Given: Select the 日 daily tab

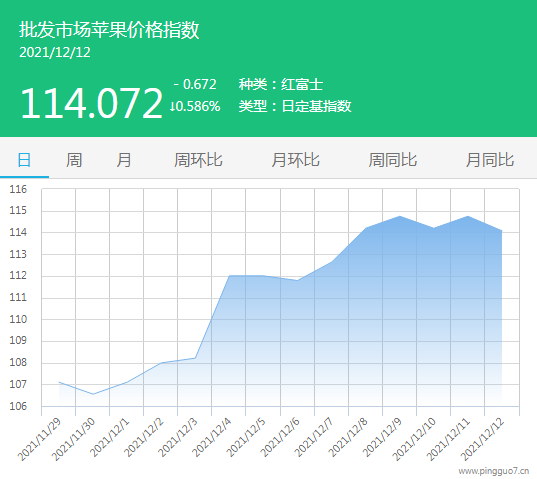Looking at the screenshot, I should (24, 160).
